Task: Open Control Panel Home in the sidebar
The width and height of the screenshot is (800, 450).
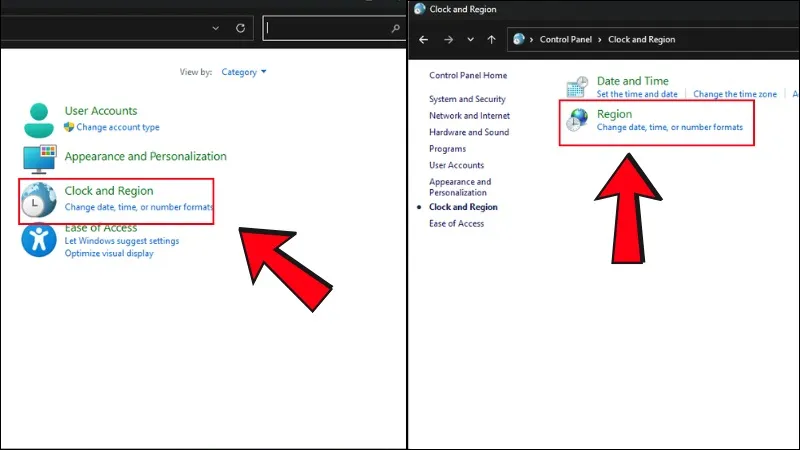Action: (x=467, y=75)
